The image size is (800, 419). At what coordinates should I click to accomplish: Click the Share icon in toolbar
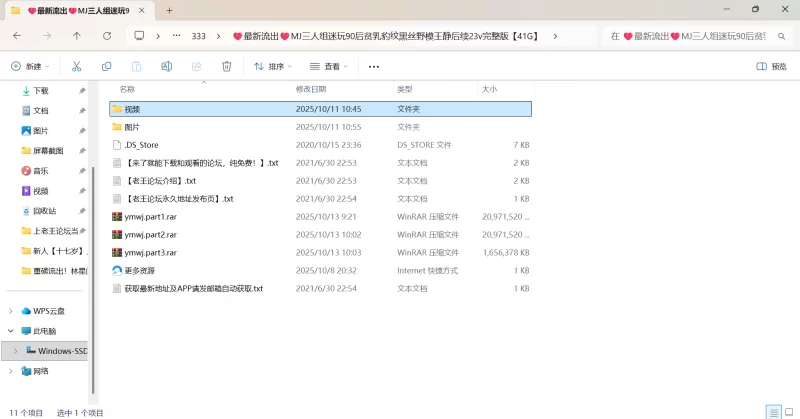(x=197, y=66)
